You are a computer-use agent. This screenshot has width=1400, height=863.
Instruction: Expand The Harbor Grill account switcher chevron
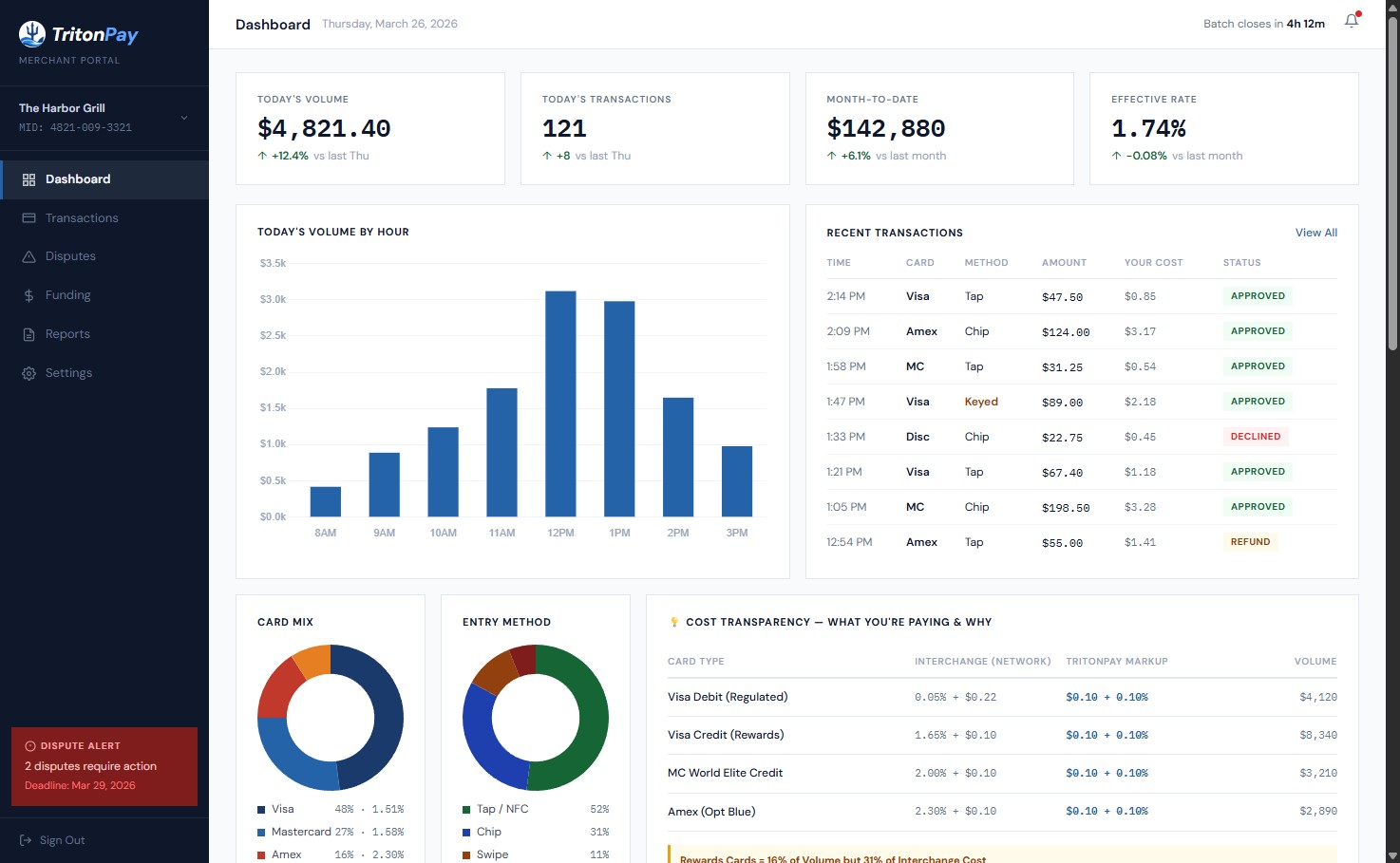click(x=183, y=117)
